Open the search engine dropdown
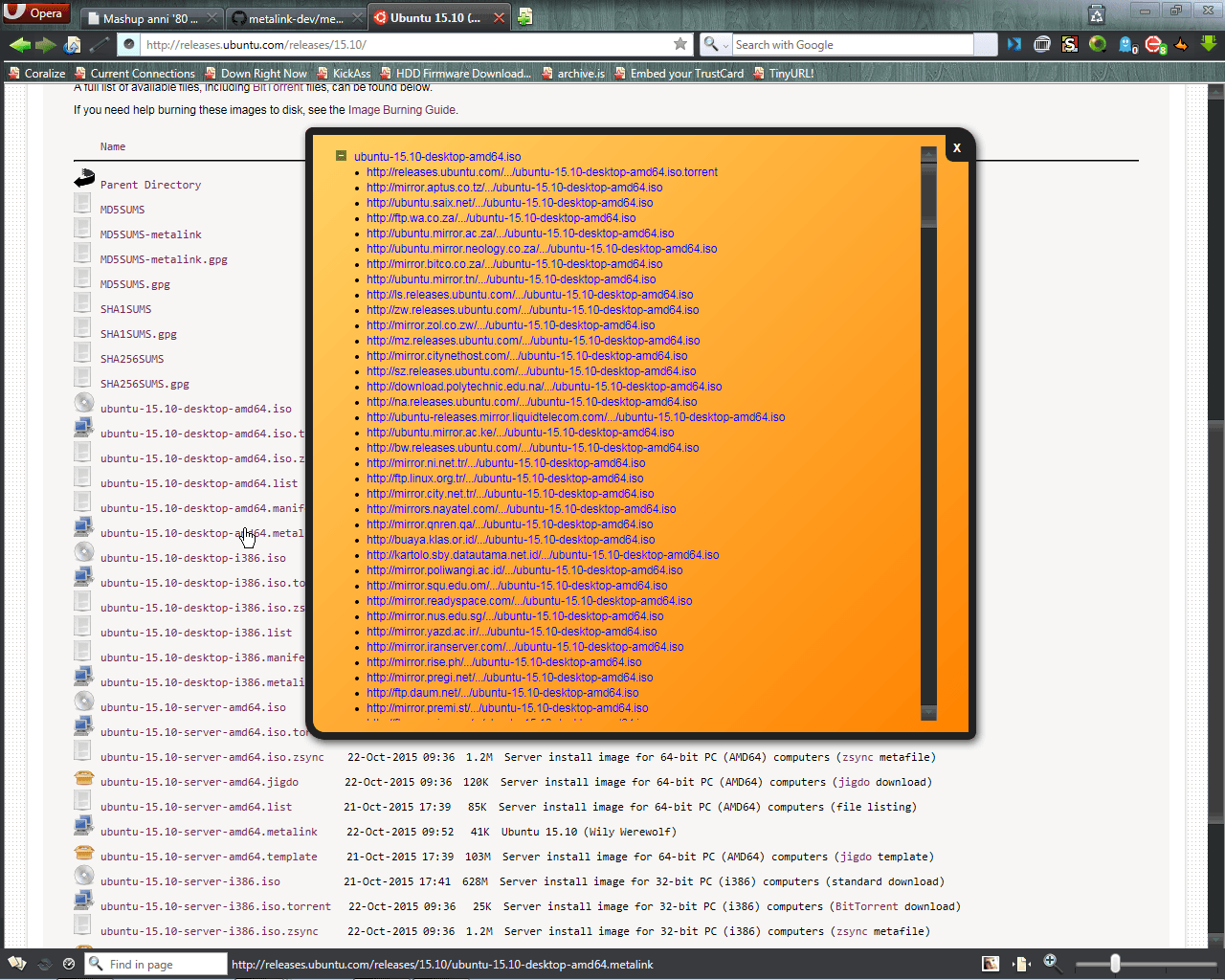The width and height of the screenshot is (1225, 980). pyautogui.click(x=715, y=45)
